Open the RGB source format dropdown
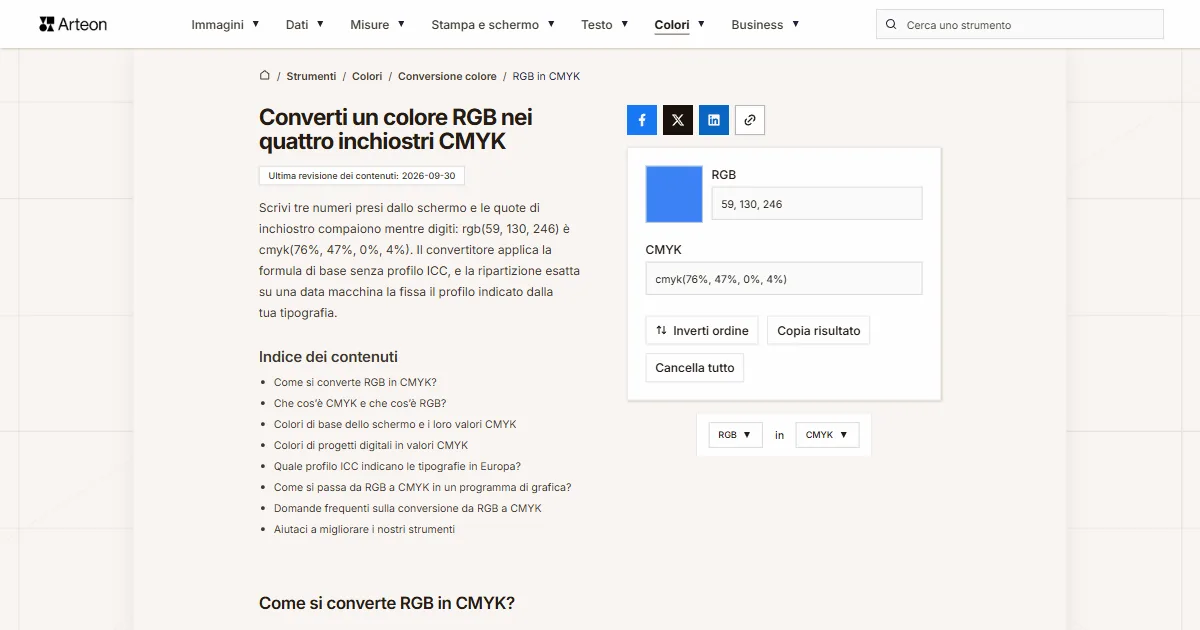1200x630 pixels. (x=735, y=435)
